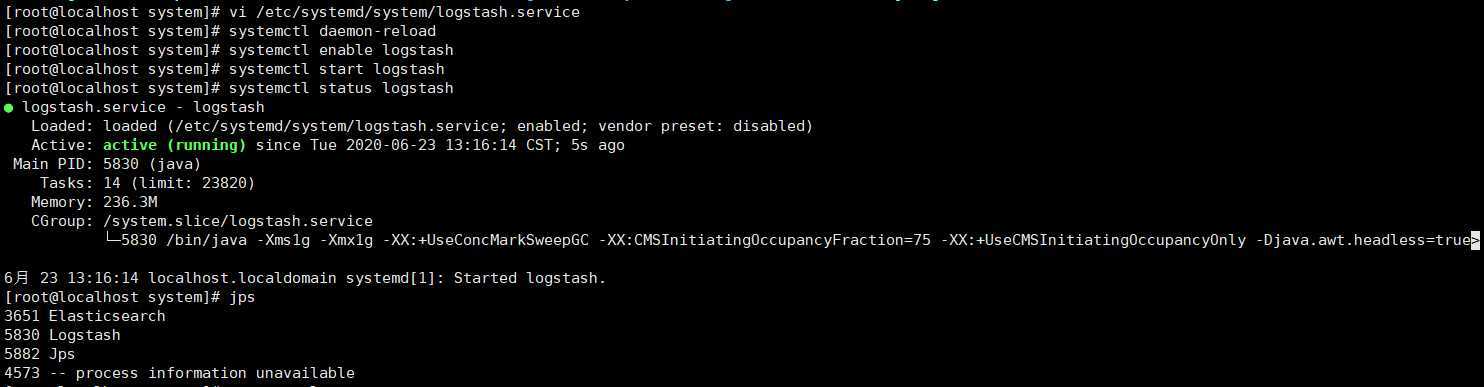Viewport: 1484px width, 387px height.
Task: Click the 5882 Jps process line
Action: (x=40, y=354)
